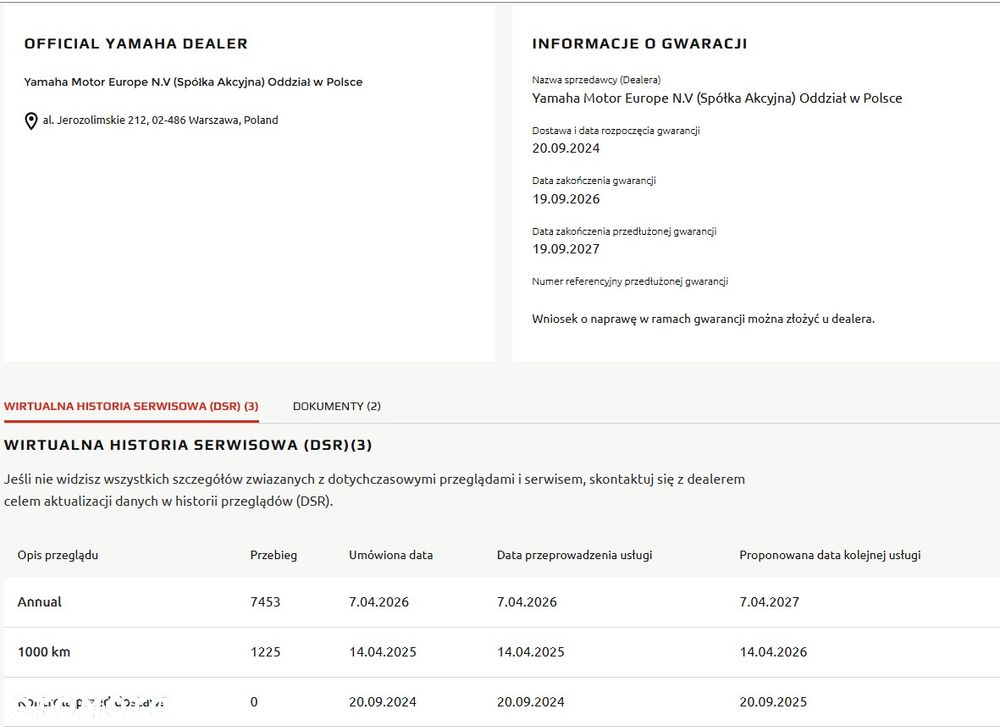Image resolution: width=1000 pixels, height=727 pixels.
Task: Click next service date 20.09.2025
Action: click(773, 702)
